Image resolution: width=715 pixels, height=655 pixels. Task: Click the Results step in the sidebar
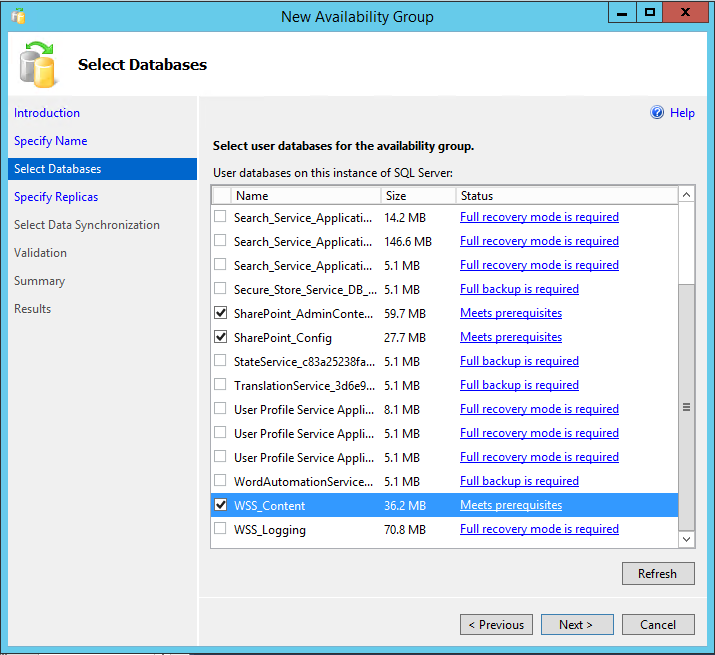click(x=32, y=309)
